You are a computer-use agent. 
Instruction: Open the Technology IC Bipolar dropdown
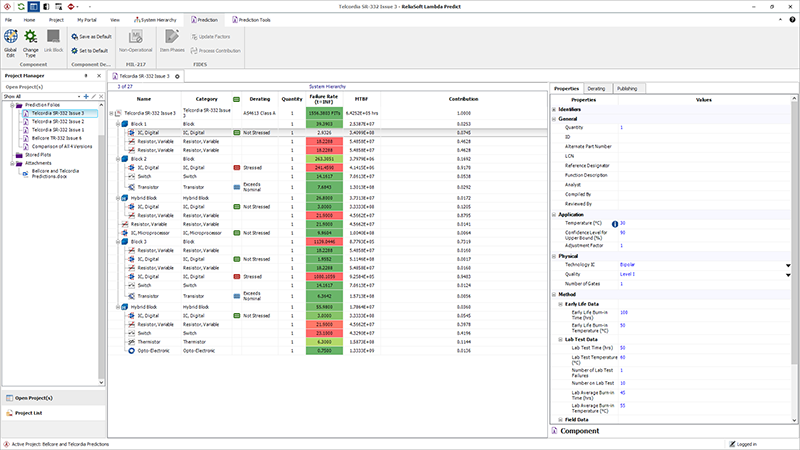(x=788, y=265)
